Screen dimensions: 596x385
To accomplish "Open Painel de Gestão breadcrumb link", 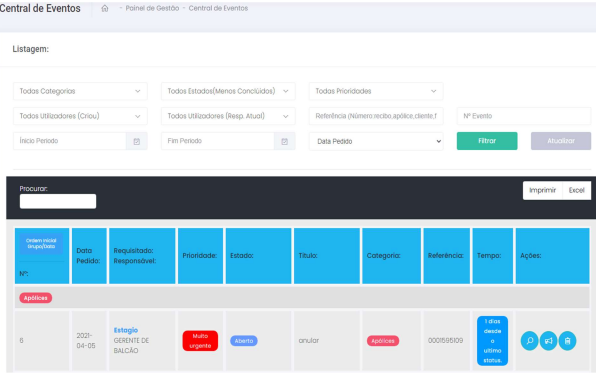I will (152, 8).
